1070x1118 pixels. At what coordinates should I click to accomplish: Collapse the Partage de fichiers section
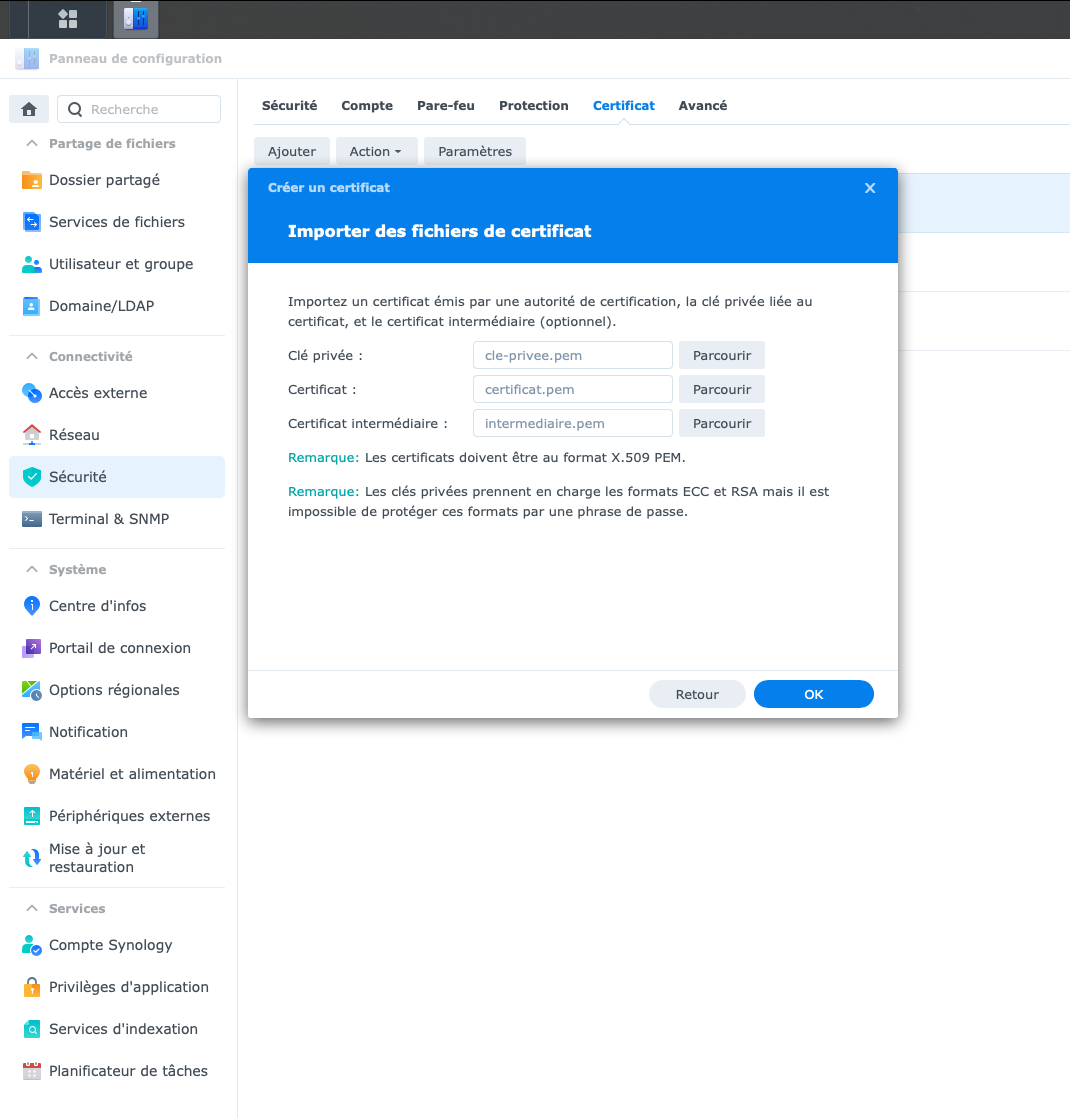pos(32,144)
